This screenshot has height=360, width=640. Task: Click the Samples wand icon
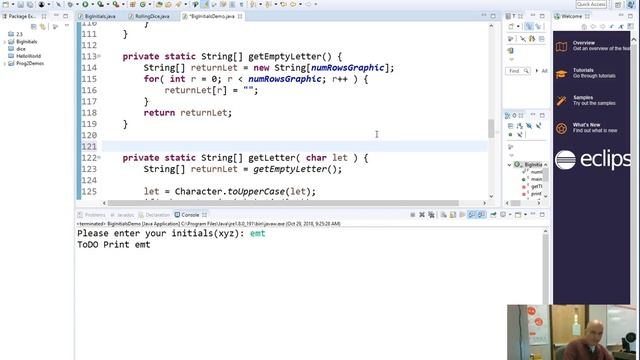(x=562, y=101)
